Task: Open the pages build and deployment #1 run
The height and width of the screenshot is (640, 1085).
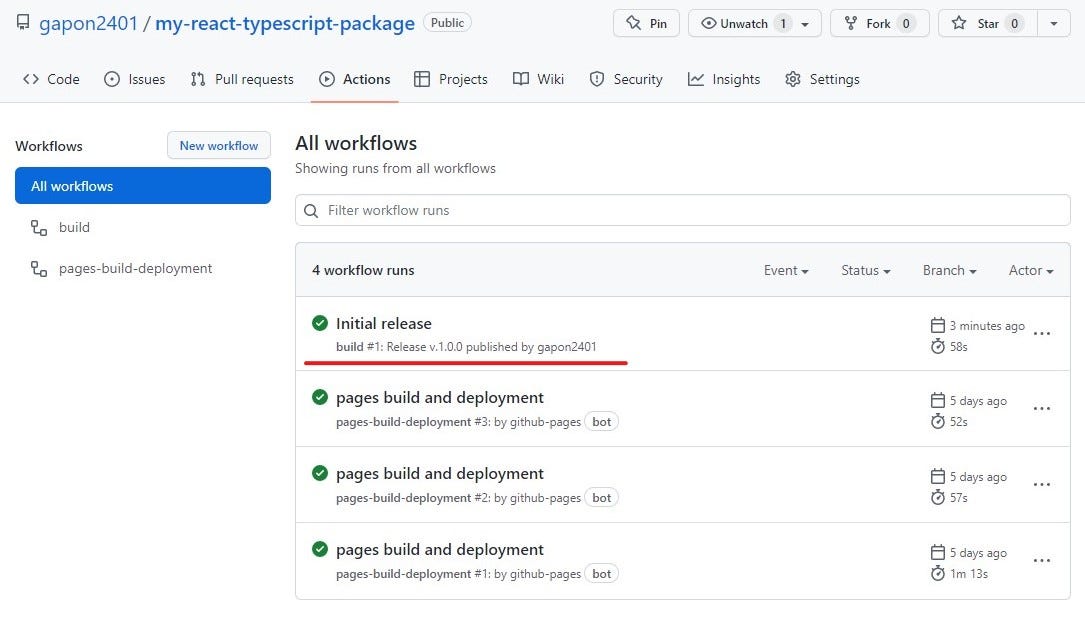Action: [439, 550]
